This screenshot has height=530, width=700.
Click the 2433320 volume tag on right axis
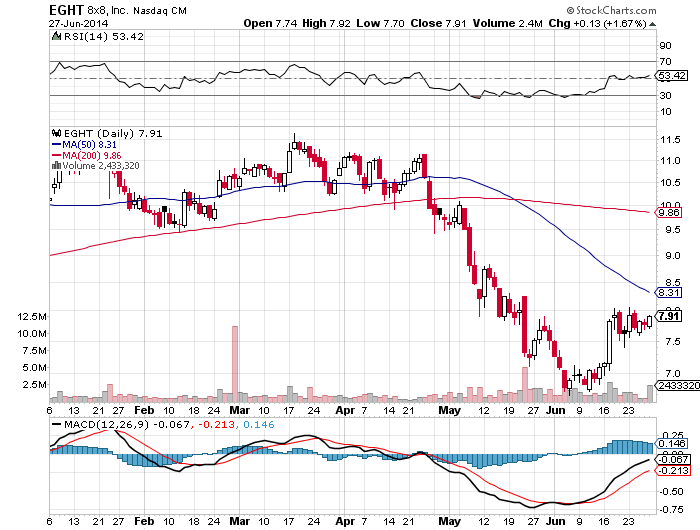pyautogui.click(x=677, y=385)
